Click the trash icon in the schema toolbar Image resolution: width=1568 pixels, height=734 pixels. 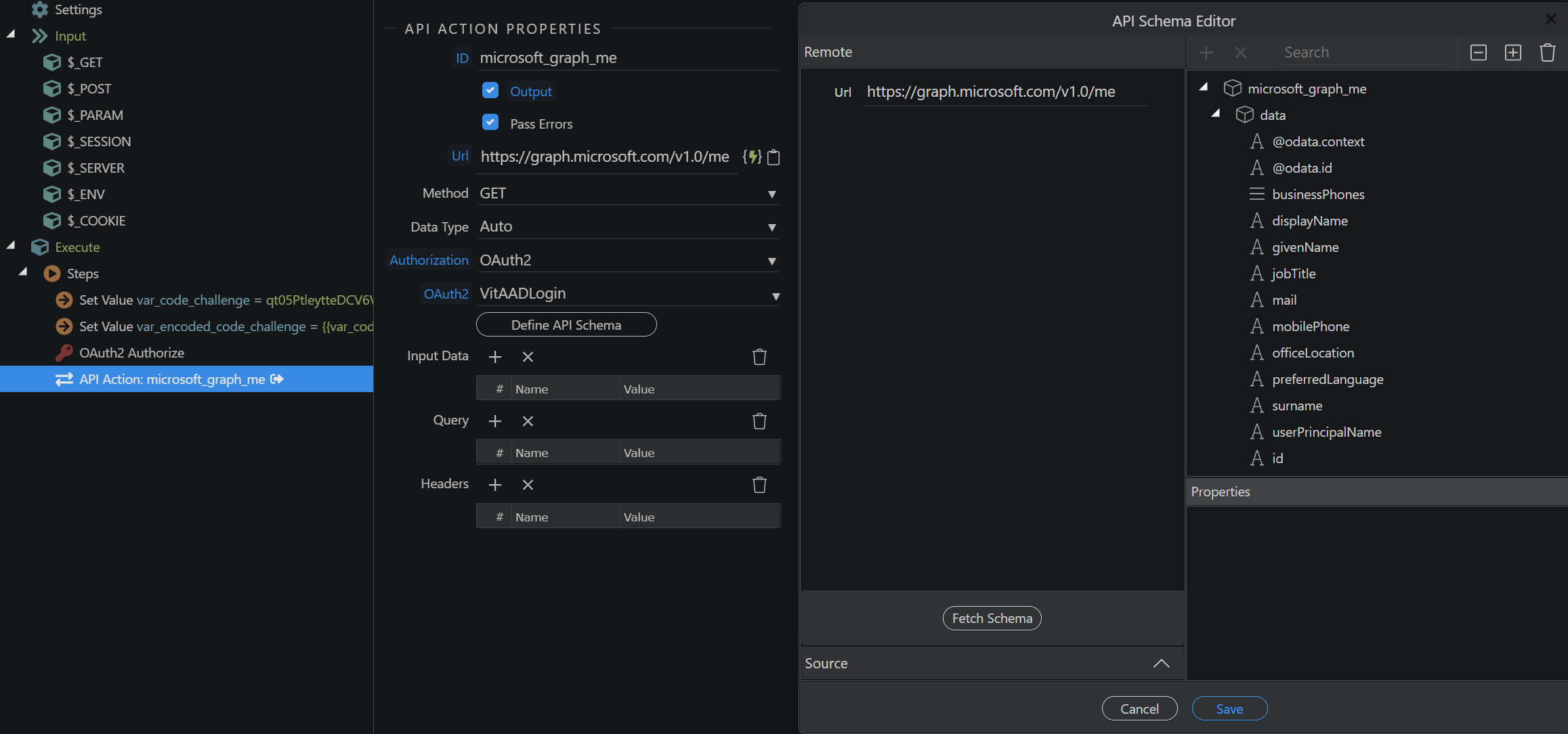pos(1548,52)
